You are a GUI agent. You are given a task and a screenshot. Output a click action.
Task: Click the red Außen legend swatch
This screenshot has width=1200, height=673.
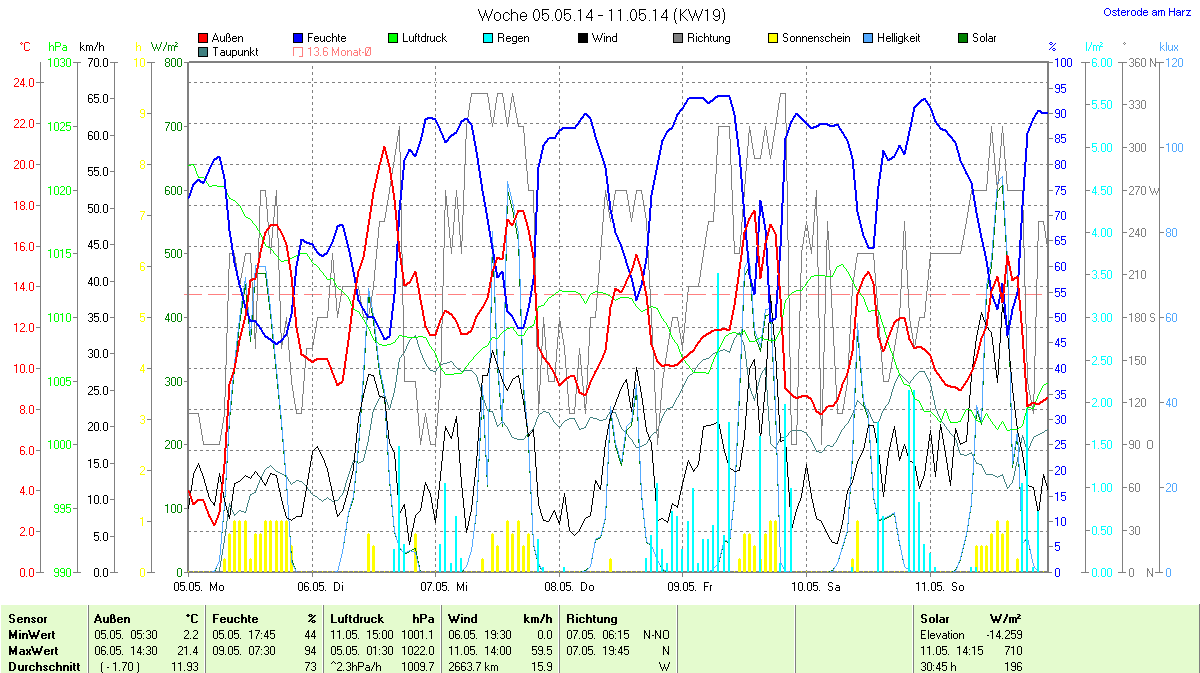[204, 39]
